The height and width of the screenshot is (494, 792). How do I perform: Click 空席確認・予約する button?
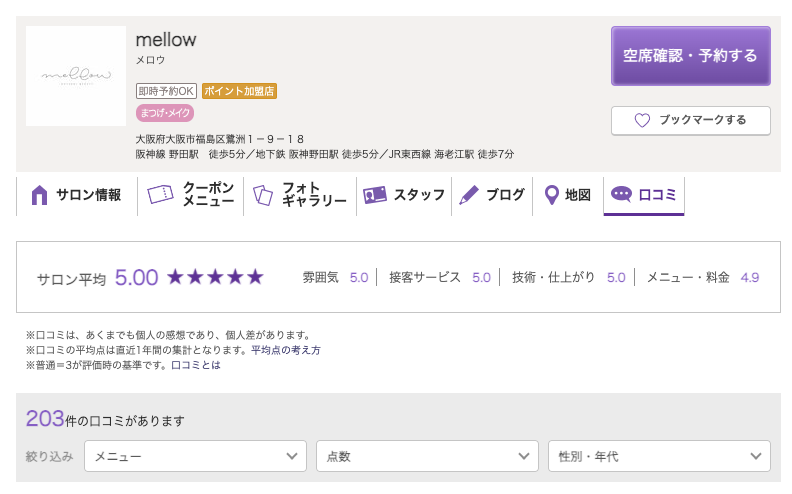coord(690,56)
